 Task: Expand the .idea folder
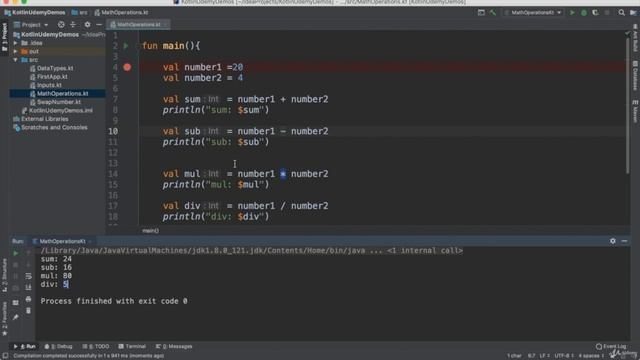tap(16, 43)
